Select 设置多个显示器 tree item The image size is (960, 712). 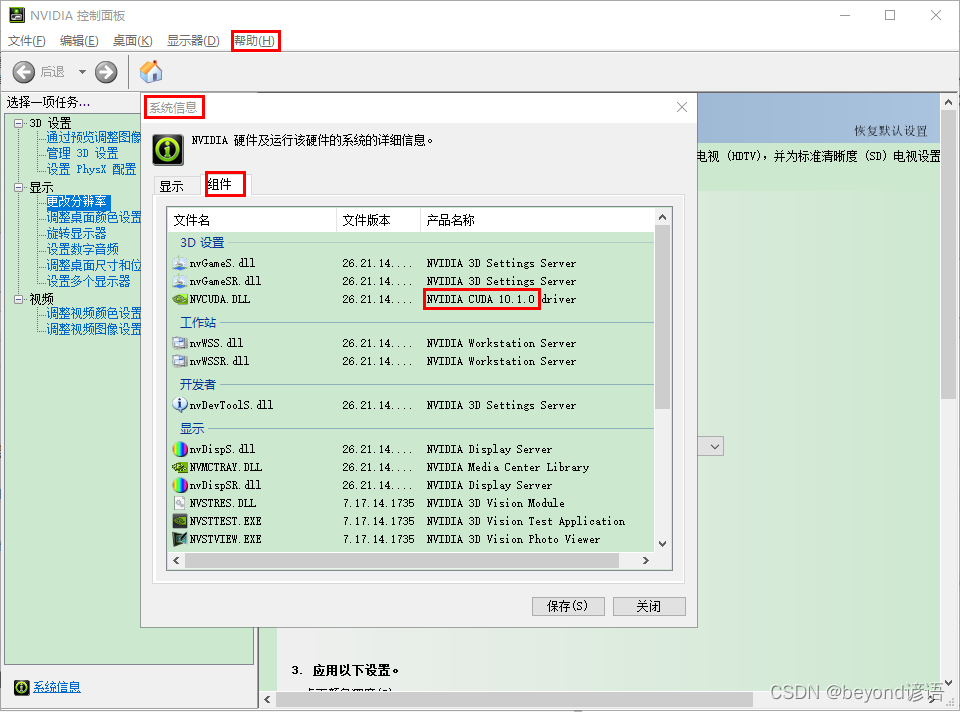(89, 281)
